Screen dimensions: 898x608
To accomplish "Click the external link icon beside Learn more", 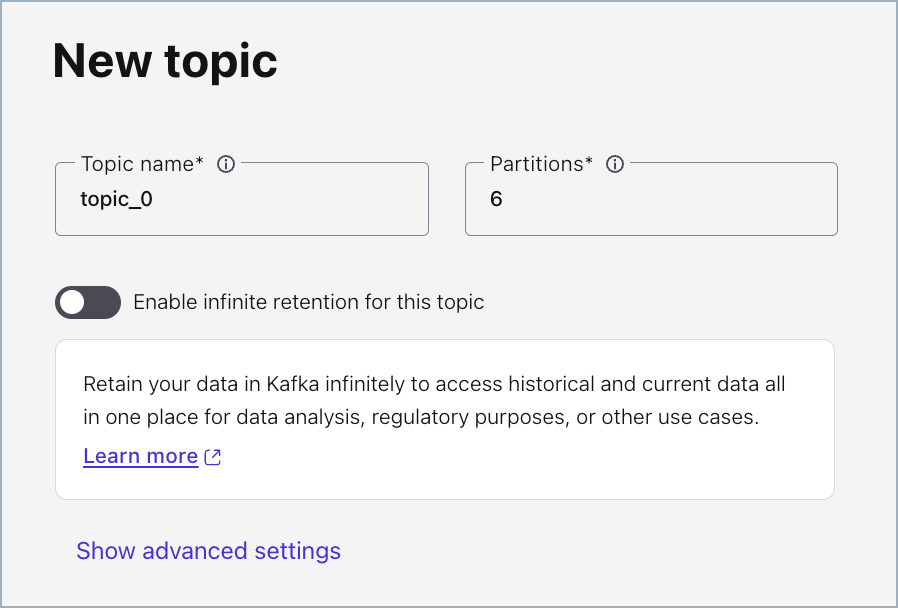I will [211, 456].
